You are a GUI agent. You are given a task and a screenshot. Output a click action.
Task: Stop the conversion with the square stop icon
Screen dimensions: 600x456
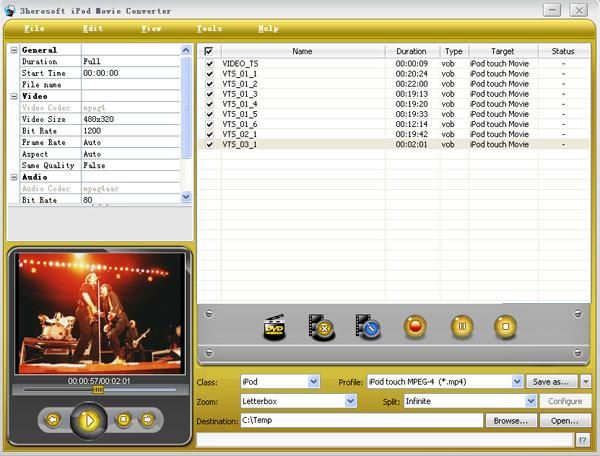[506, 327]
